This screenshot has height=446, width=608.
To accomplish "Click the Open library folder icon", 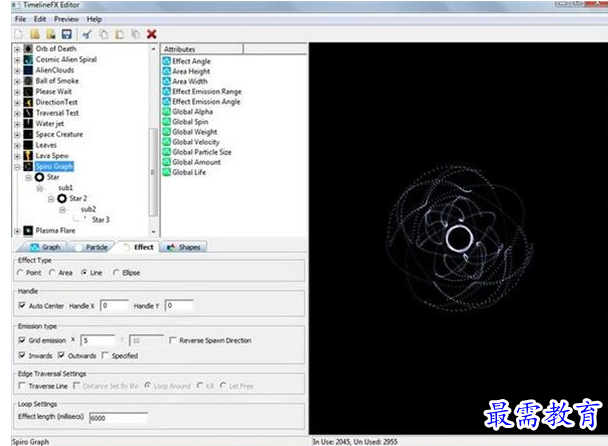I will [x=35, y=34].
